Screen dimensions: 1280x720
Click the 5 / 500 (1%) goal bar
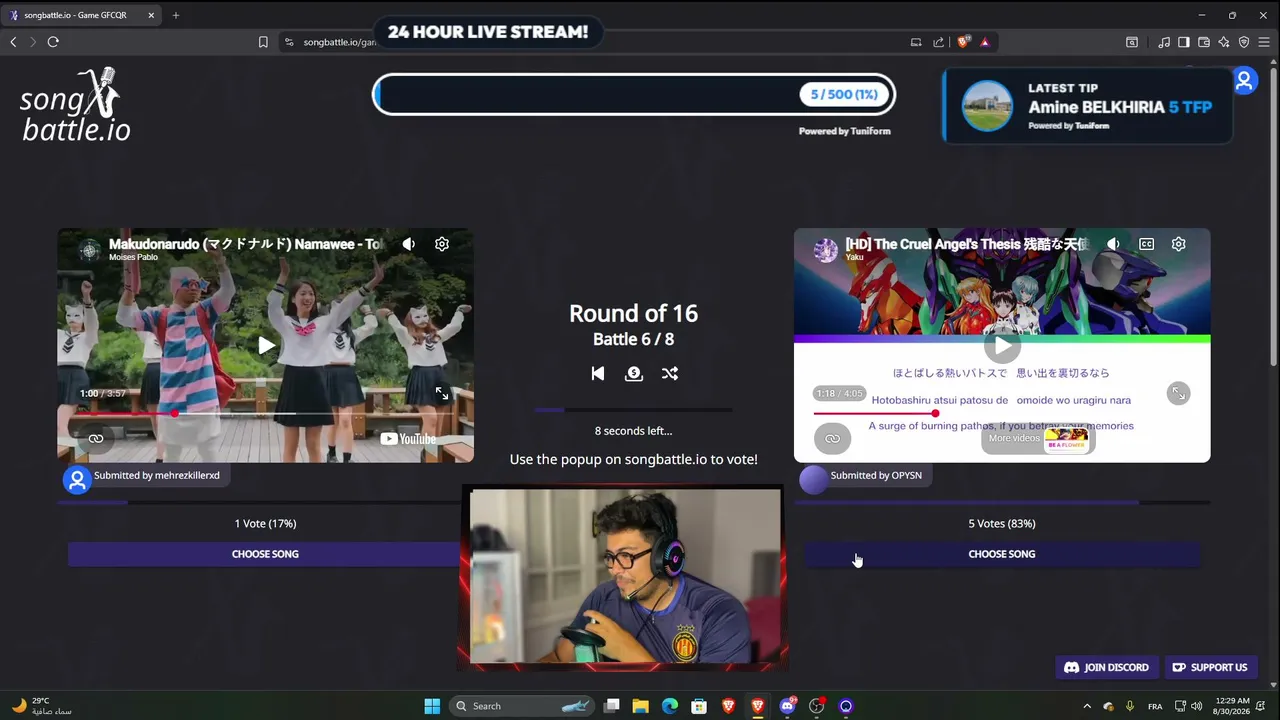(x=634, y=95)
